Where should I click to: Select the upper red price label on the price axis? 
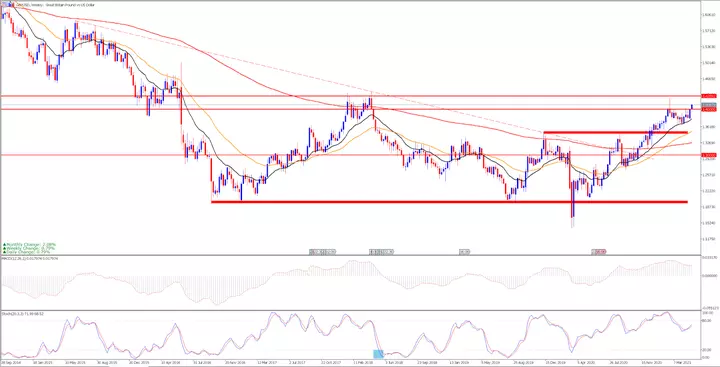709,96
